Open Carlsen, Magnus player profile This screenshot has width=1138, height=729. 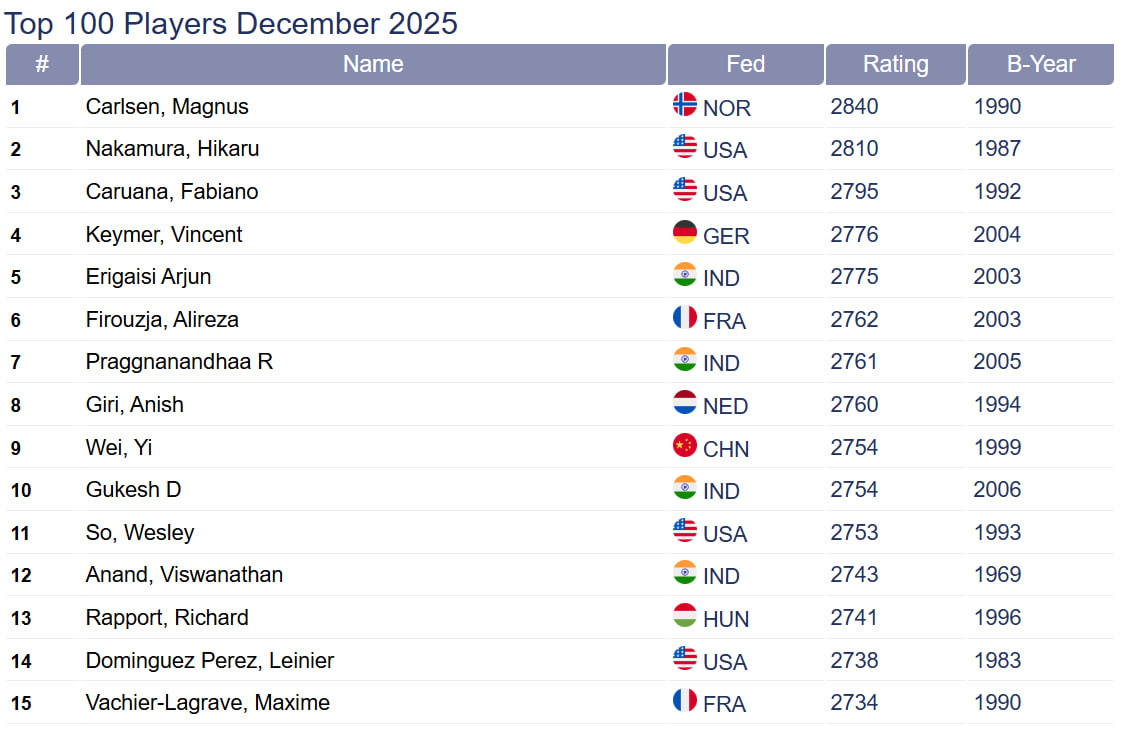click(x=167, y=107)
